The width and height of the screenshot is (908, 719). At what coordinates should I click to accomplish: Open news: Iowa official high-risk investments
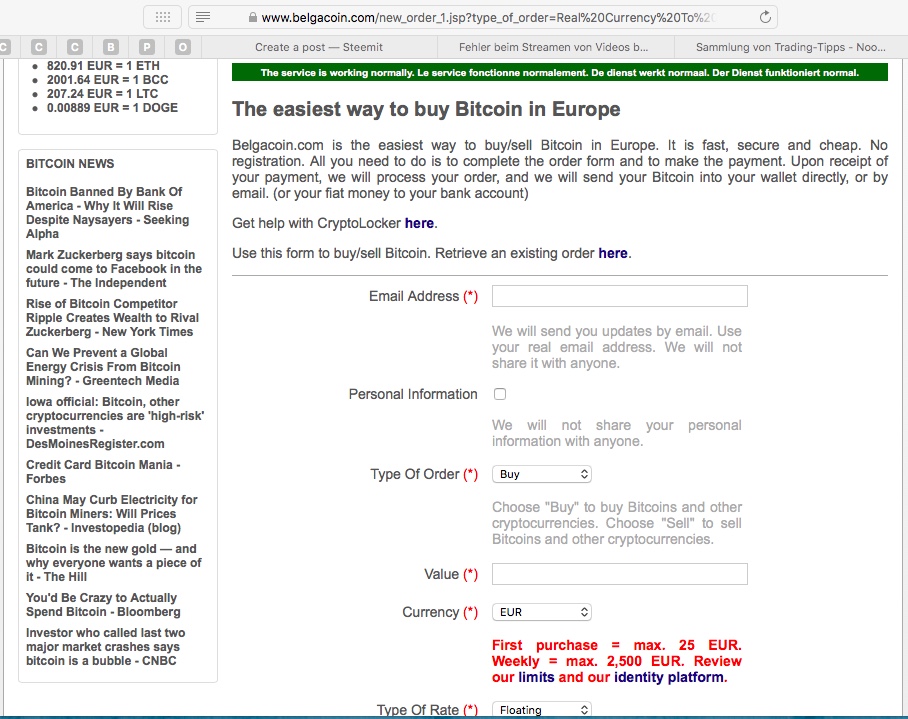click(x=115, y=423)
